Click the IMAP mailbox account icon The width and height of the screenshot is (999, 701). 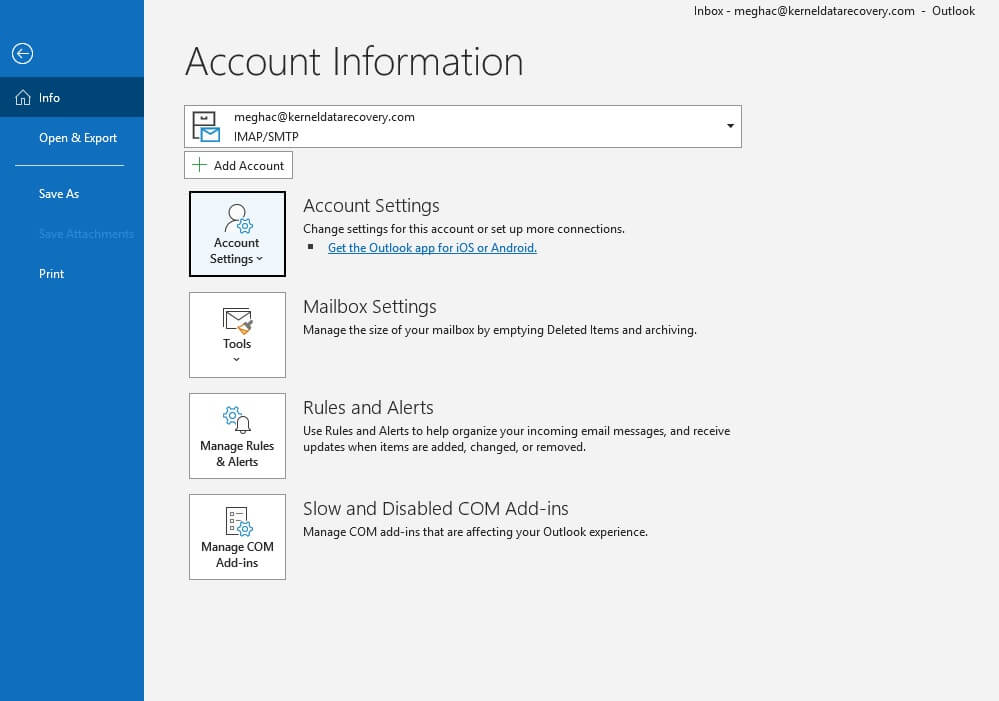click(x=206, y=127)
